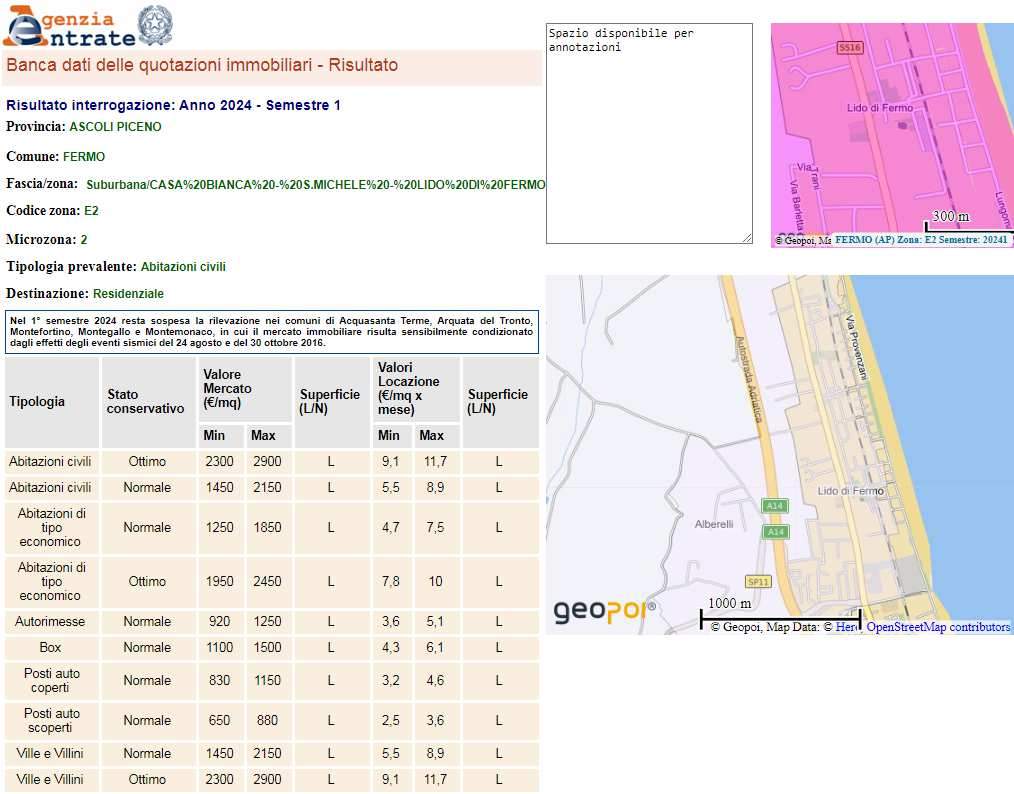Screen dimensions: 1014x794
Task: Open the OpenStreetMap contributors link
Action: (938, 627)
